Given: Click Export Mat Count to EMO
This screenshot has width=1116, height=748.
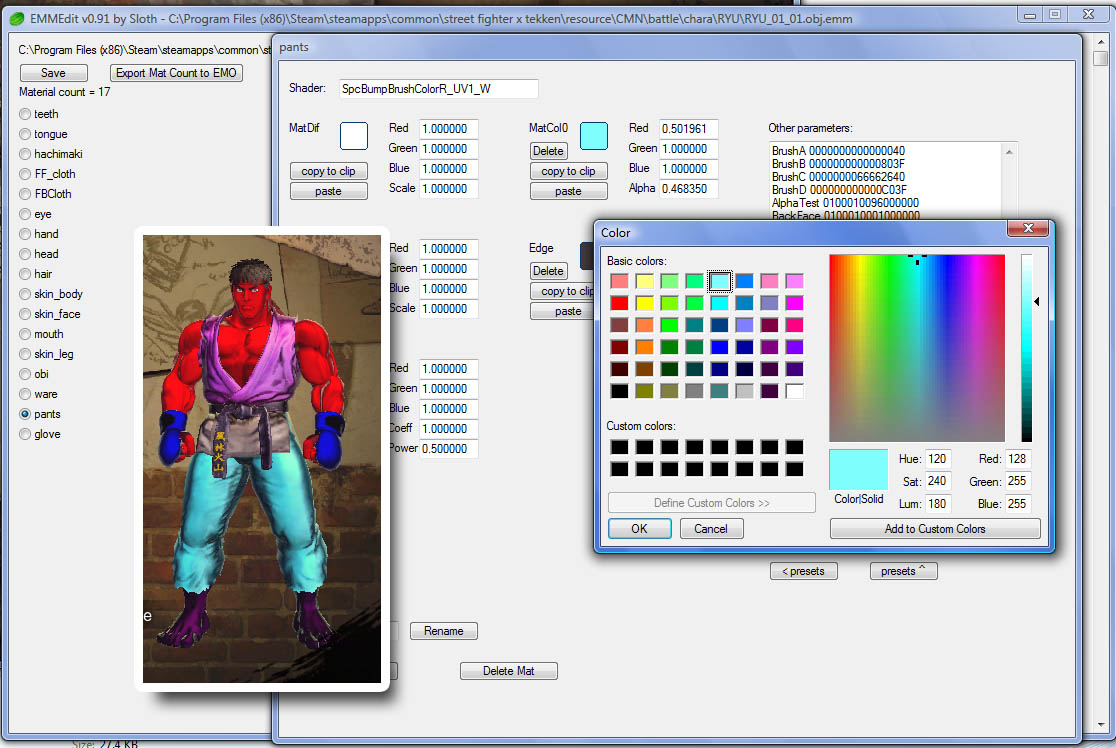Looking at the screenshot, I should [x=176, y=73].
